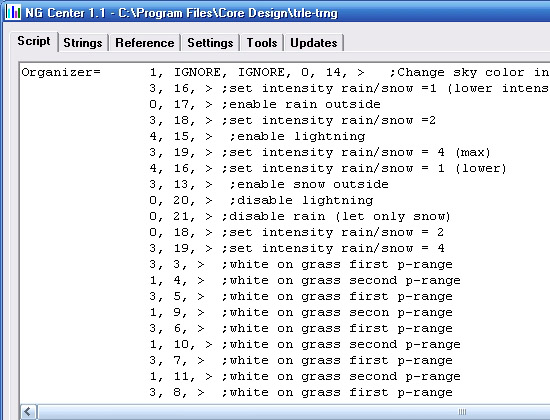Click the 'white on grass secon p-range' line

click(301, 312)
